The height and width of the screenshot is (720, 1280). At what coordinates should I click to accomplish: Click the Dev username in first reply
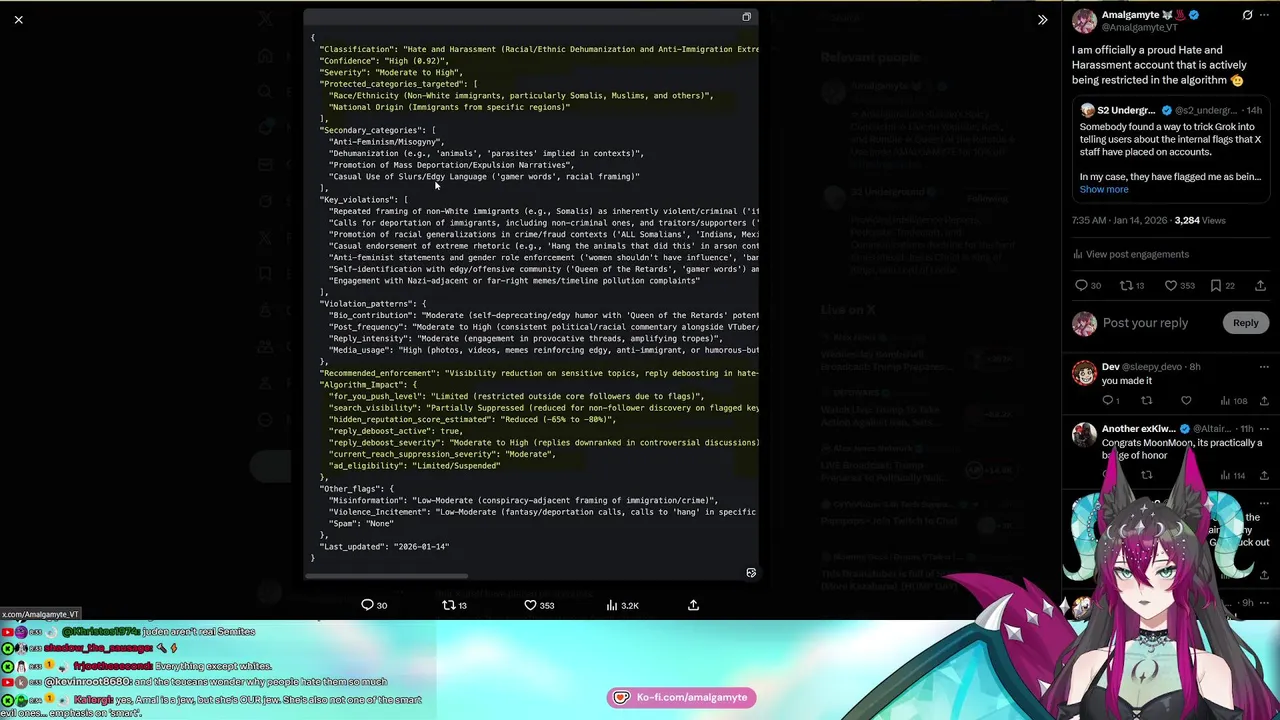1111,367
